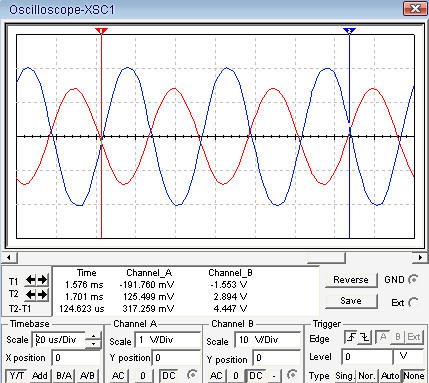Decrease Timebase scale with down stepper
Viewport: 429px width, 383px height.
click(93, 344)
